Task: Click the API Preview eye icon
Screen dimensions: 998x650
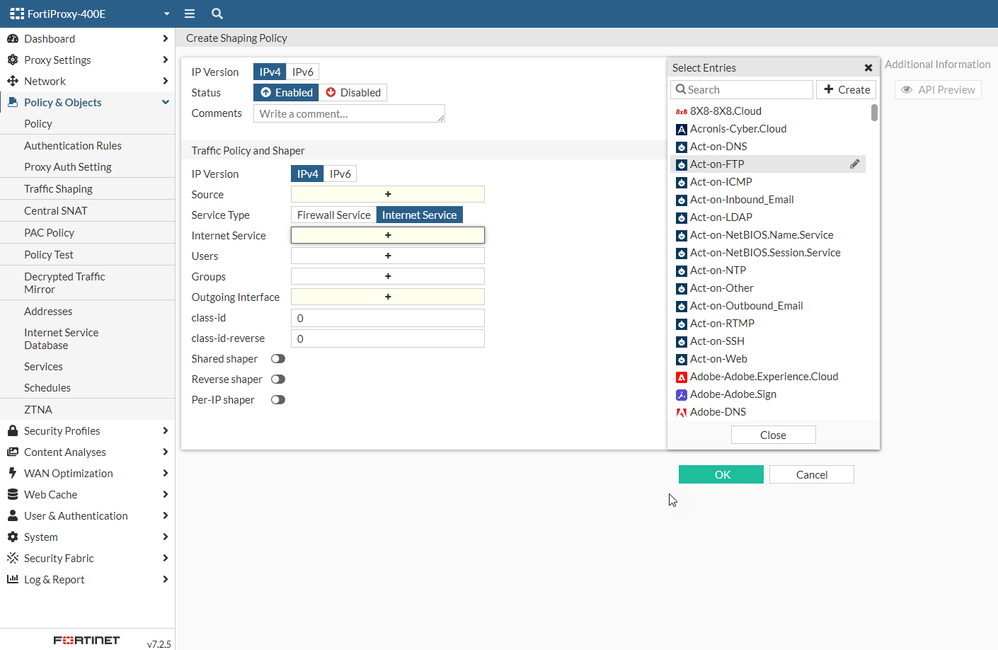Action: pyautogui.click(x=906, y=90)
